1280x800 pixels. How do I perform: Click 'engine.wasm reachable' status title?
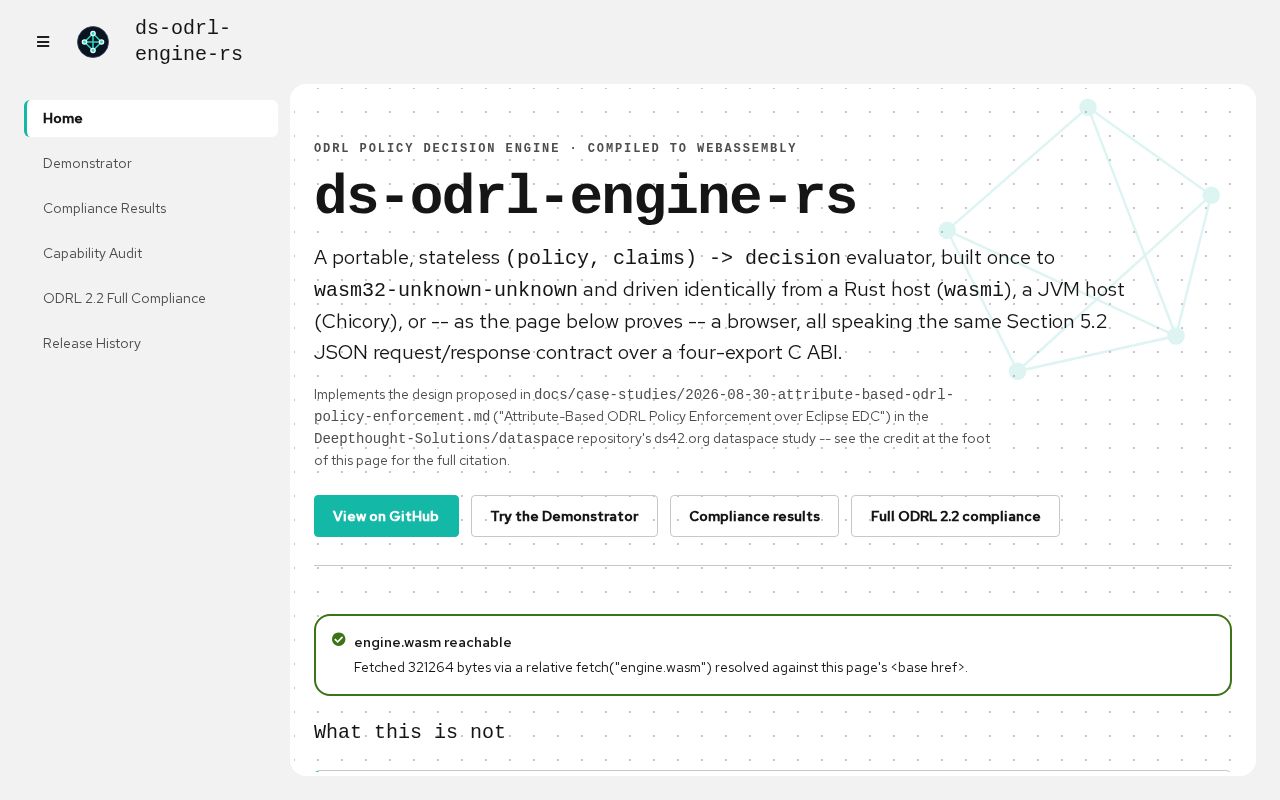pyautogui.click(x=433, y=642)
